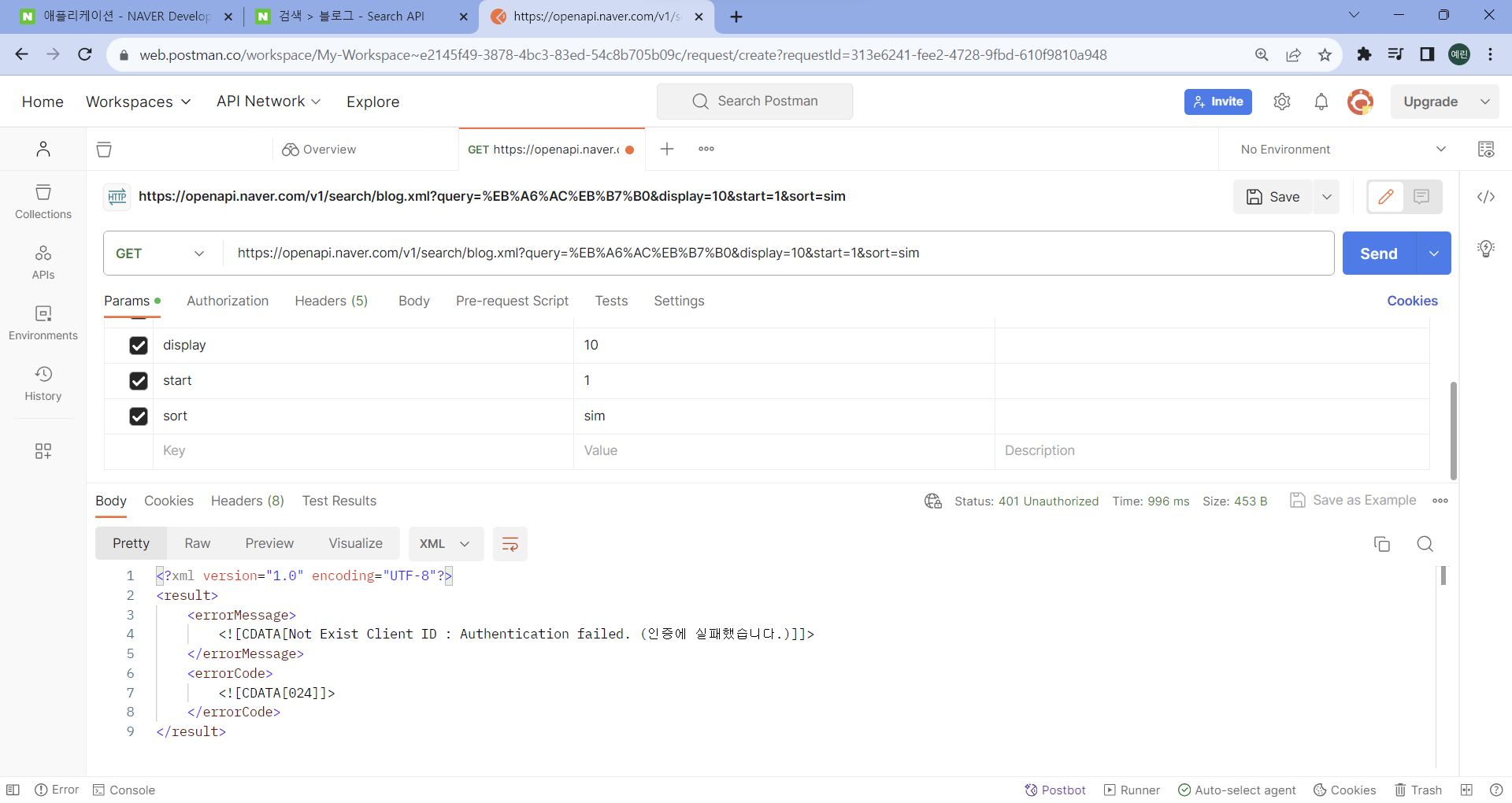1512x803 pixels.
Task: Click the empty Key parameter cell
Action: (363, 451)
